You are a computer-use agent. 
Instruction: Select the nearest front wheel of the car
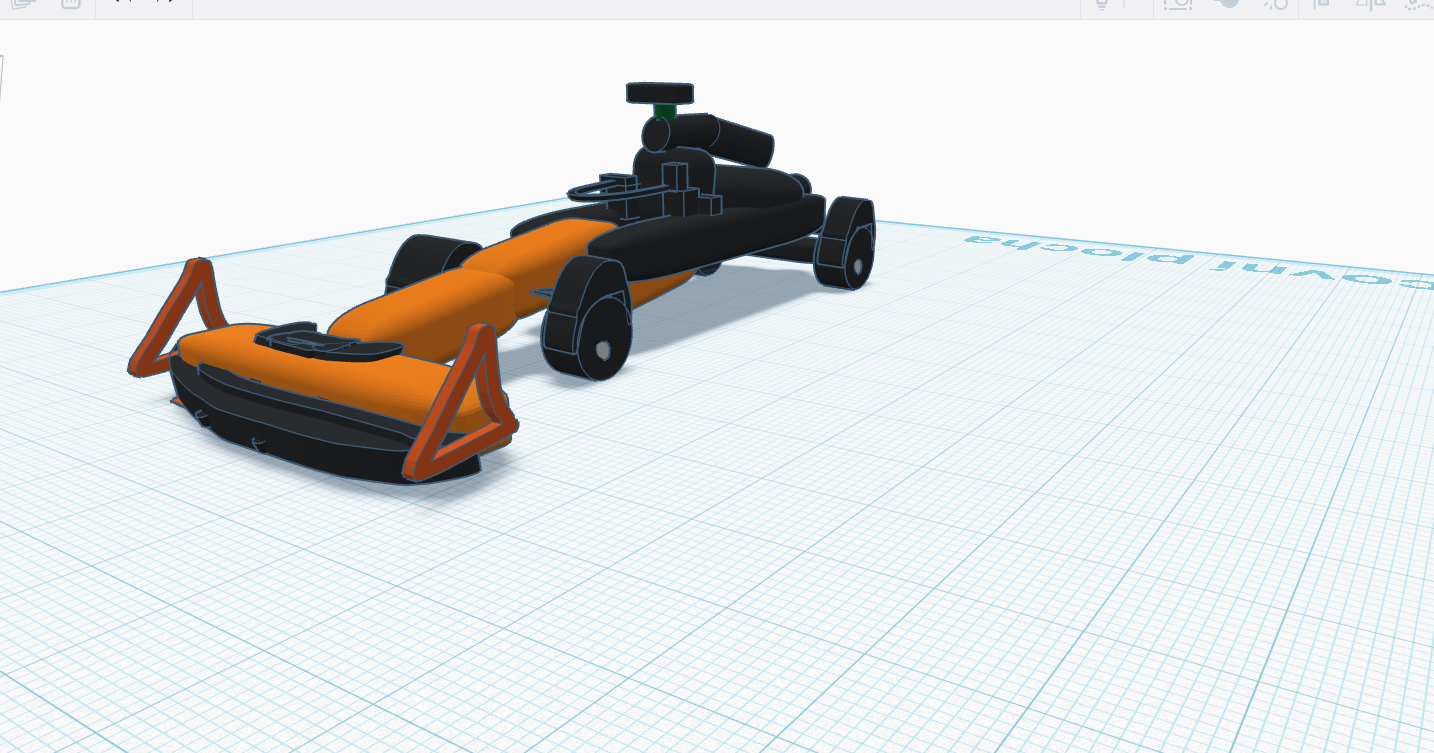tap(586, 318)
